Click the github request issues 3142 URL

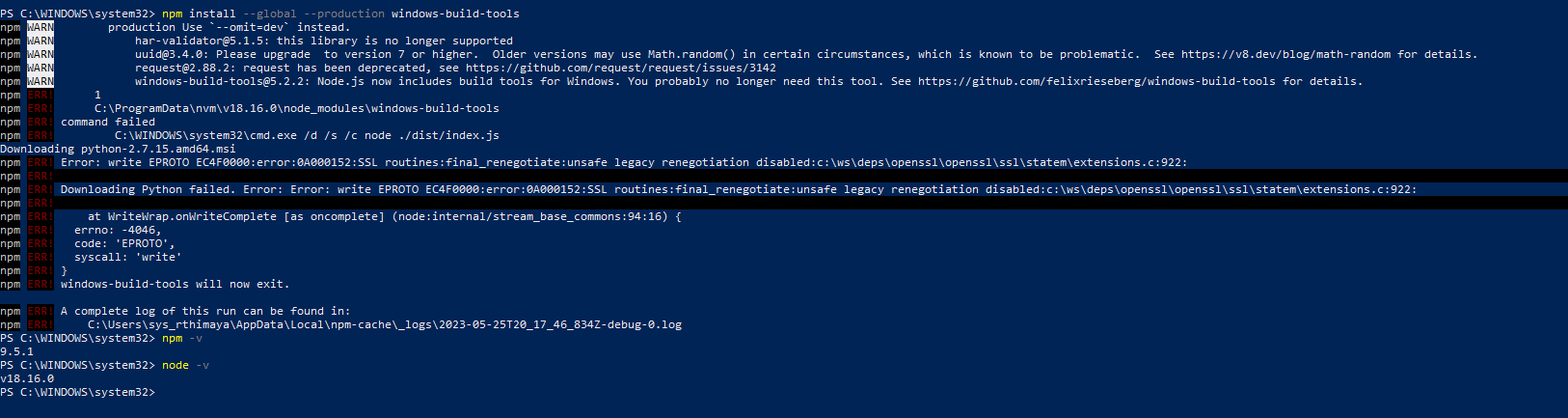[x=621, y=68]
